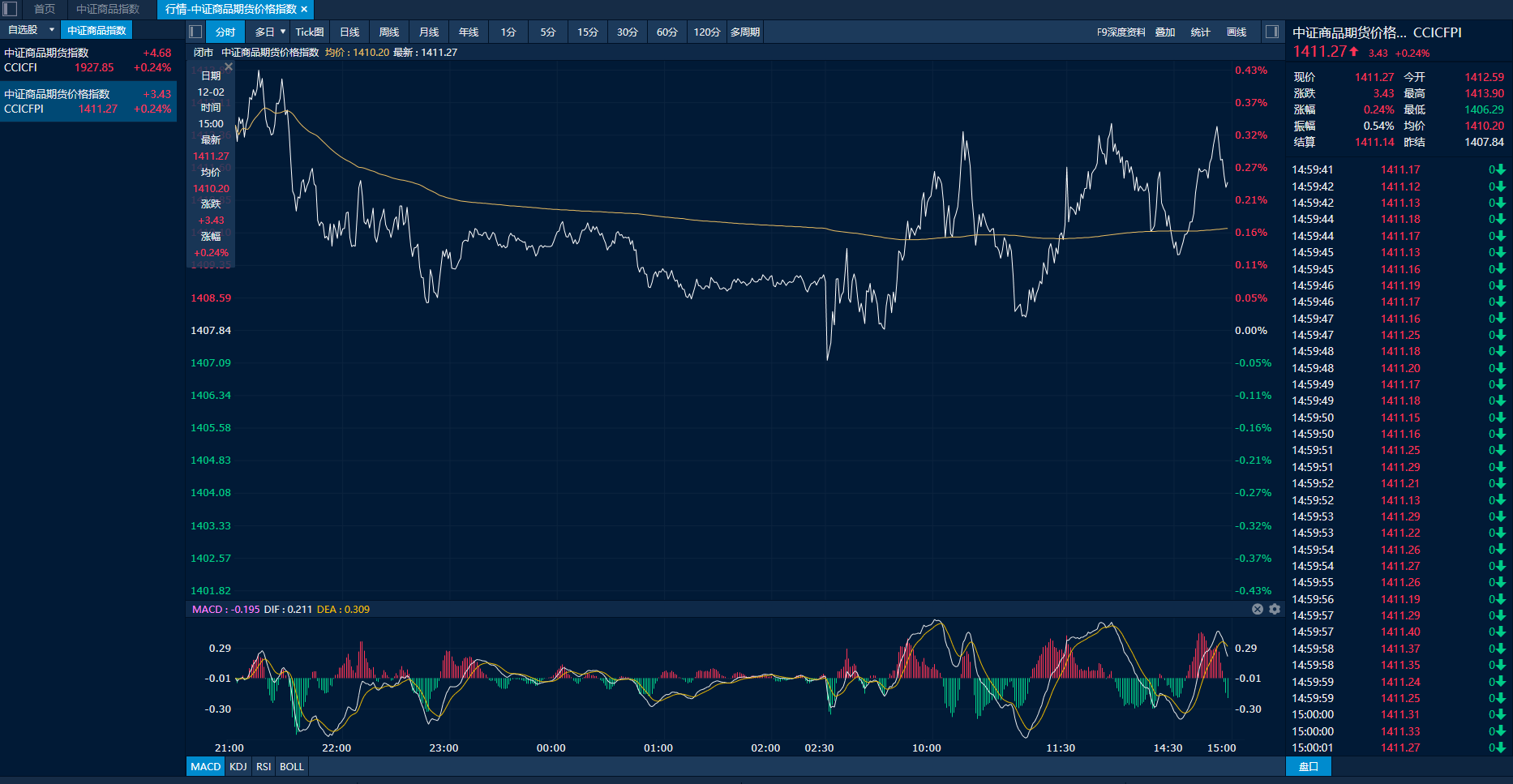Open Tick图 chart view

310,32
